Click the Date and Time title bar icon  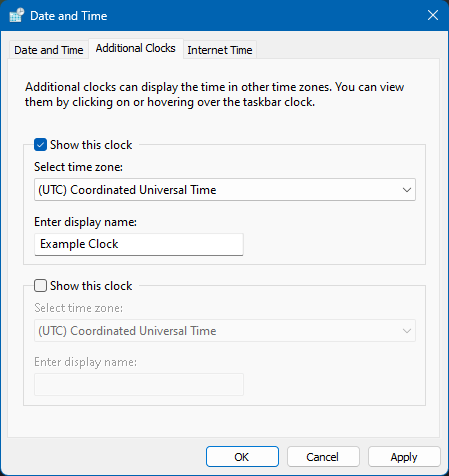(17, 15)
